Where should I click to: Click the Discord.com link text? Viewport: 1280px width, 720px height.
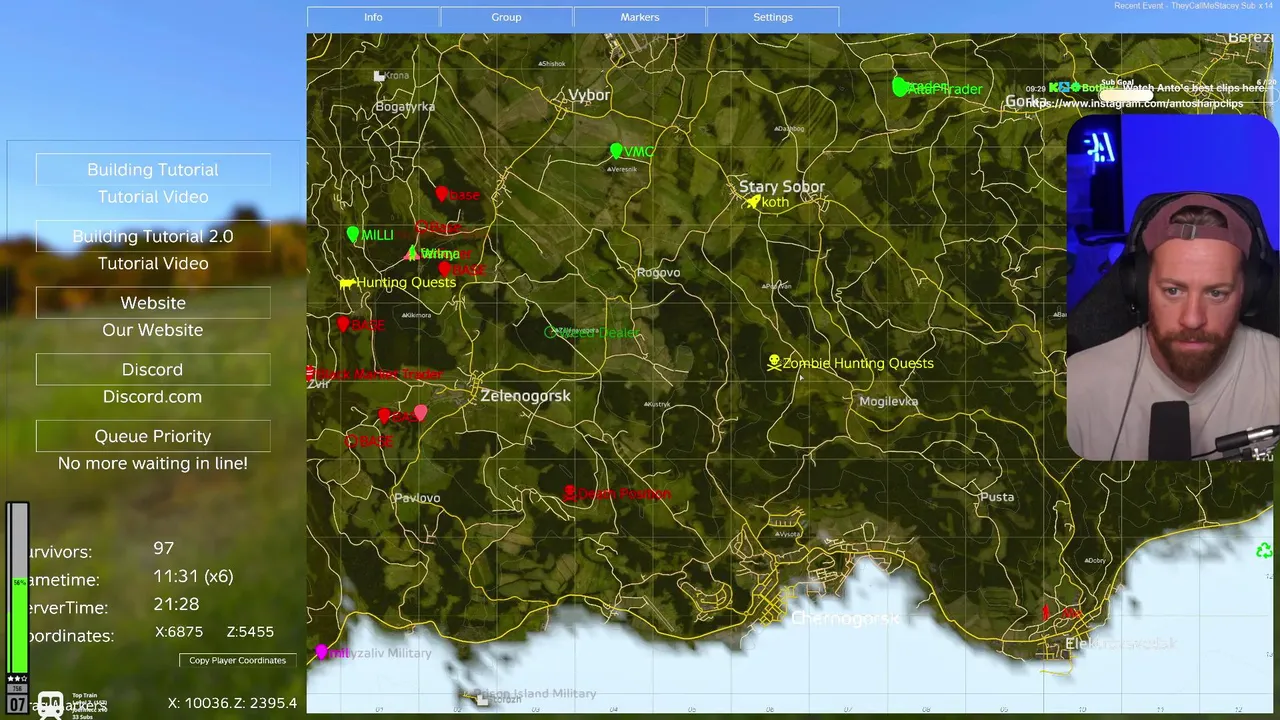(x=152, y=396)
